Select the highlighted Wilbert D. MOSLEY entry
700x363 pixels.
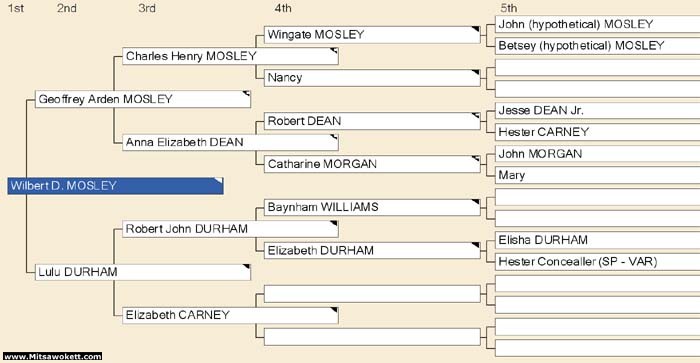pos(115,186)
